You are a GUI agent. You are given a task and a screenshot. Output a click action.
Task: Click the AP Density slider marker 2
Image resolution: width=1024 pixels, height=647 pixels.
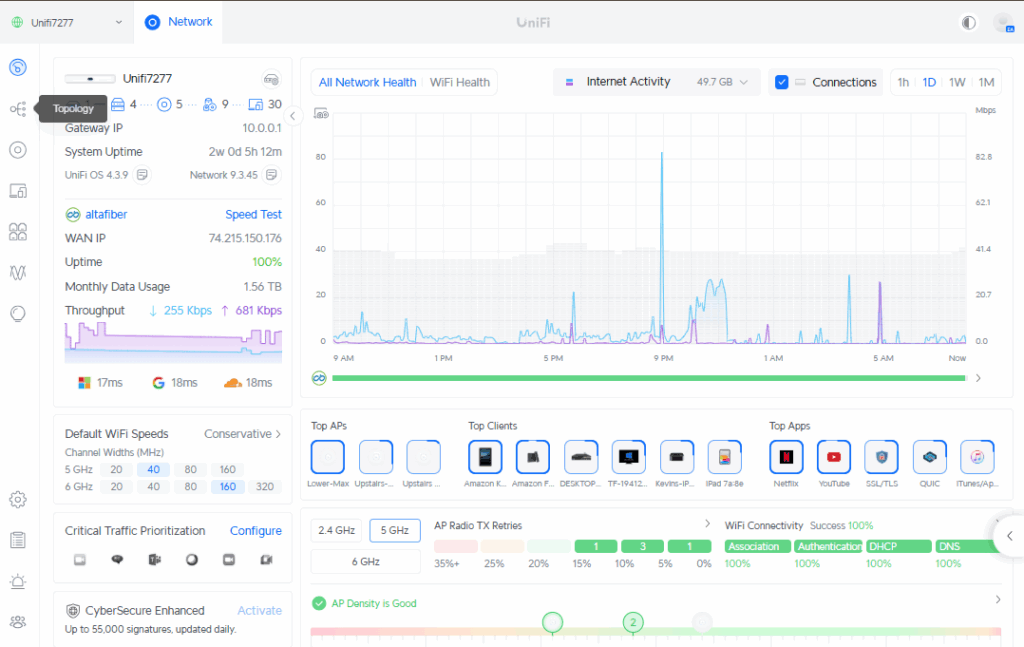tap(632, 623)
